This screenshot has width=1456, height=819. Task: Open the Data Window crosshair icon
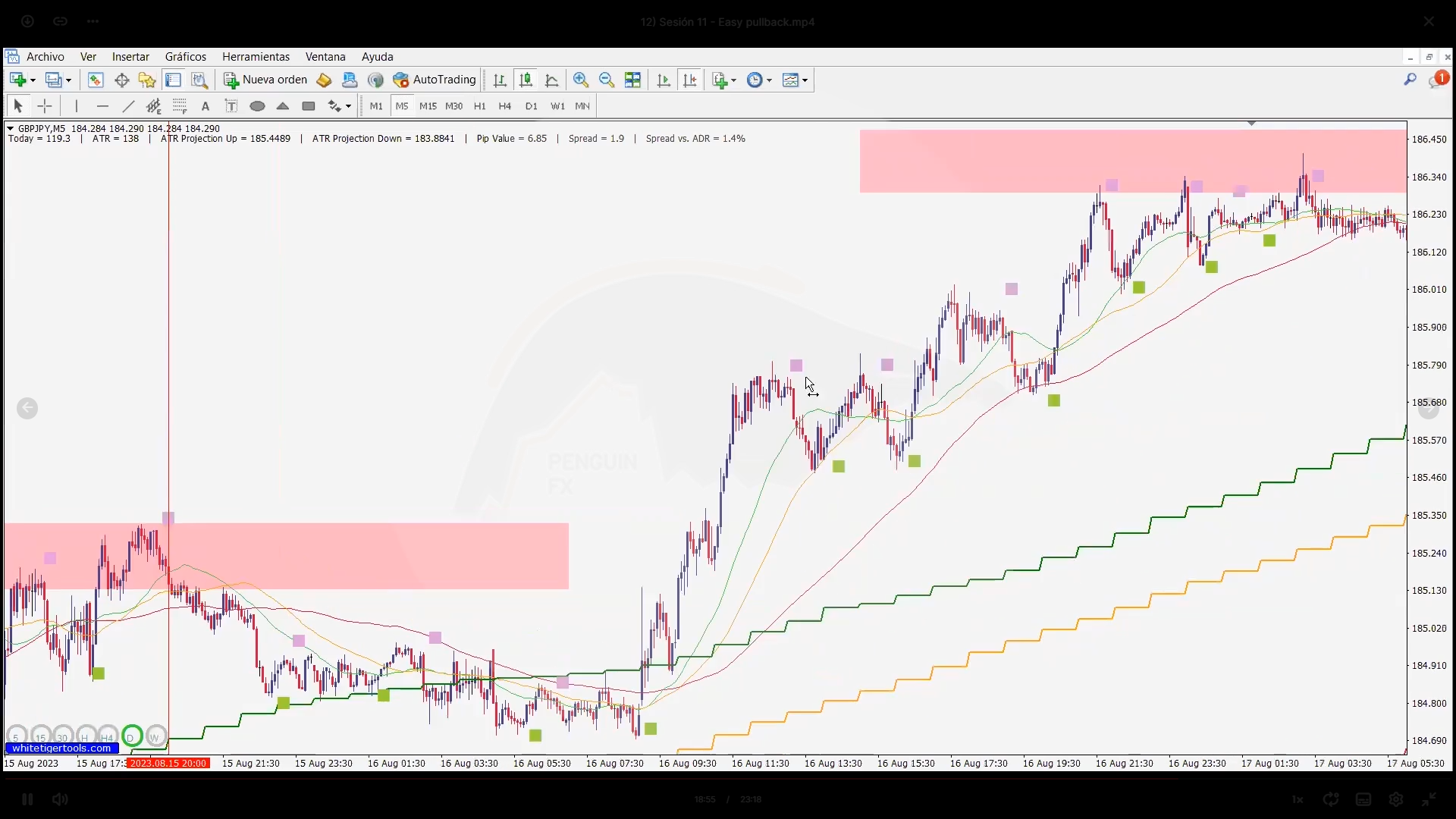pos(121,80)
